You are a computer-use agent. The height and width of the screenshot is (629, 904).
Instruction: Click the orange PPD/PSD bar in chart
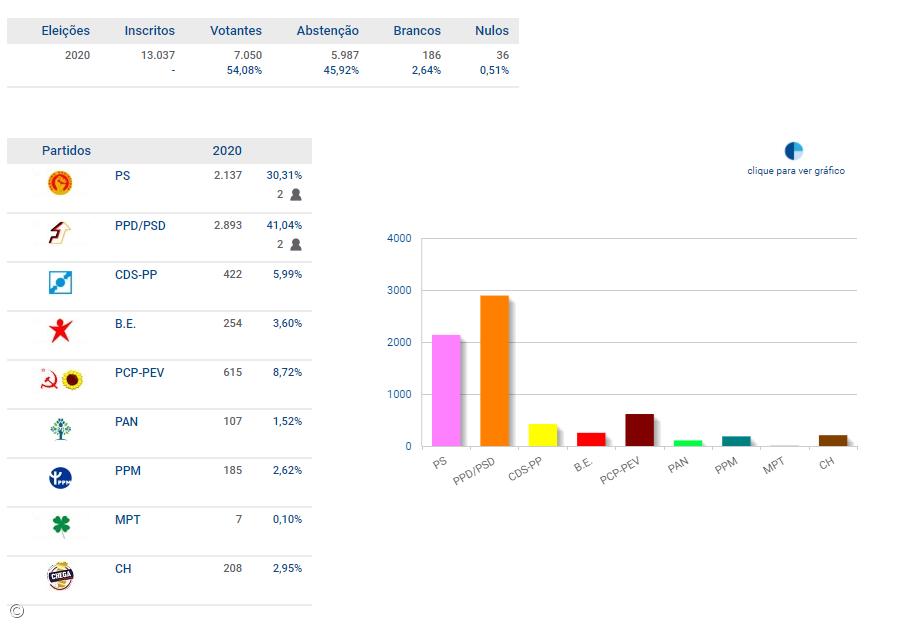click(494, 371)
